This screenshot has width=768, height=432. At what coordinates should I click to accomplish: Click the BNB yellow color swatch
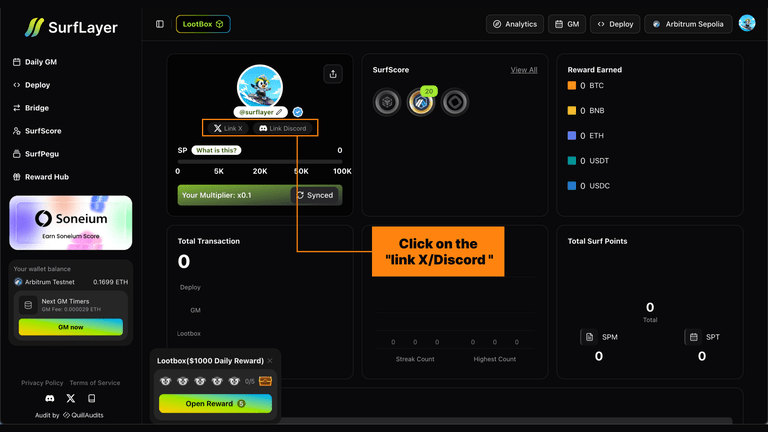pyautogui.click(x=572, y=110)
